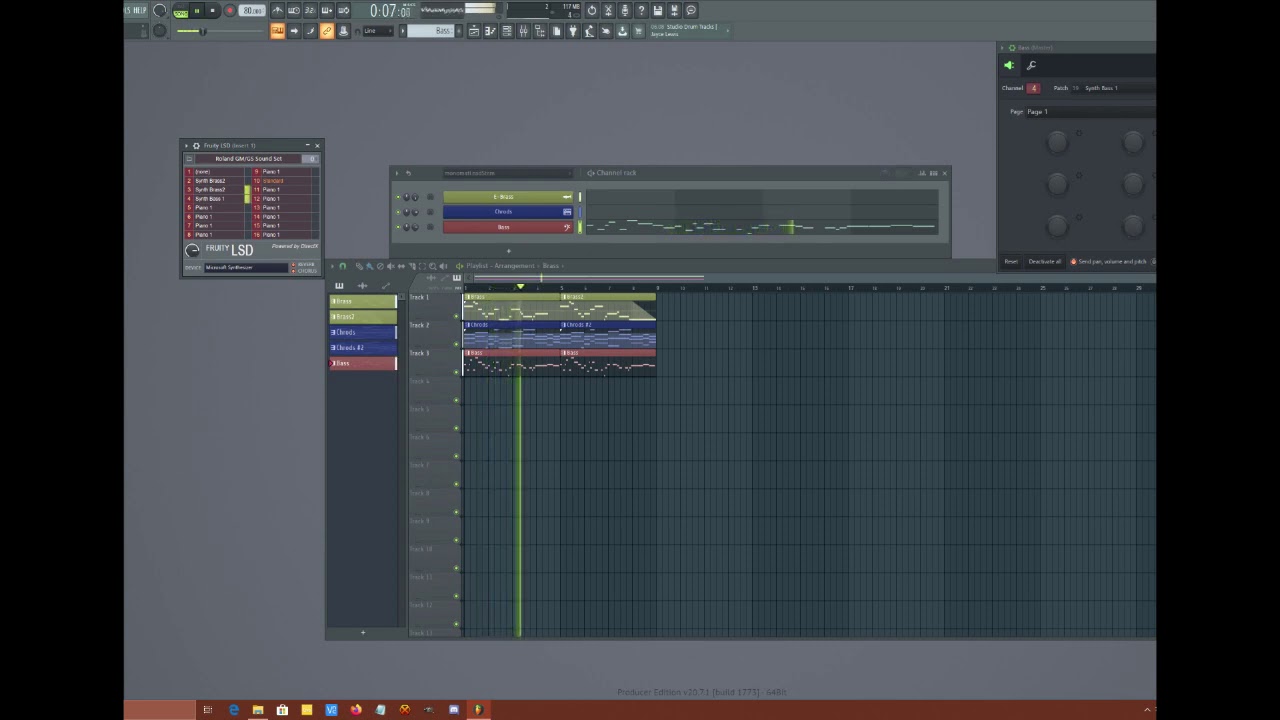Toggle step/piano roll view in Channel rack
The width and height of the screenshot is (1280, 720).
click(934, 173)
